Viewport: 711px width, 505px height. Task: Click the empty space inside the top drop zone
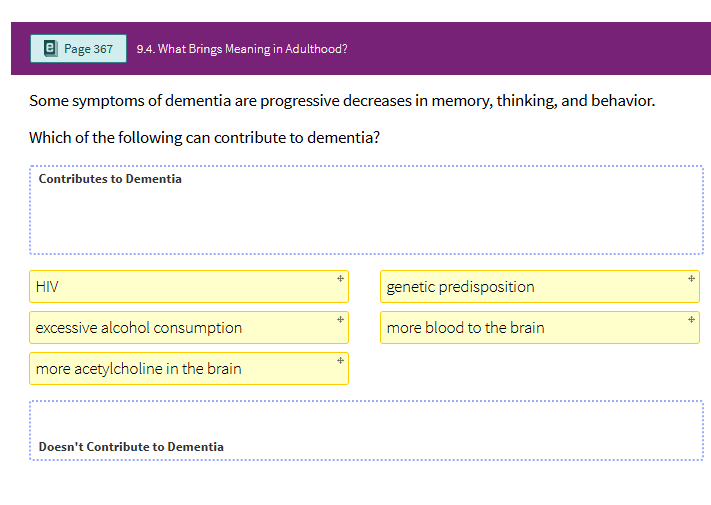coord(366,222)
